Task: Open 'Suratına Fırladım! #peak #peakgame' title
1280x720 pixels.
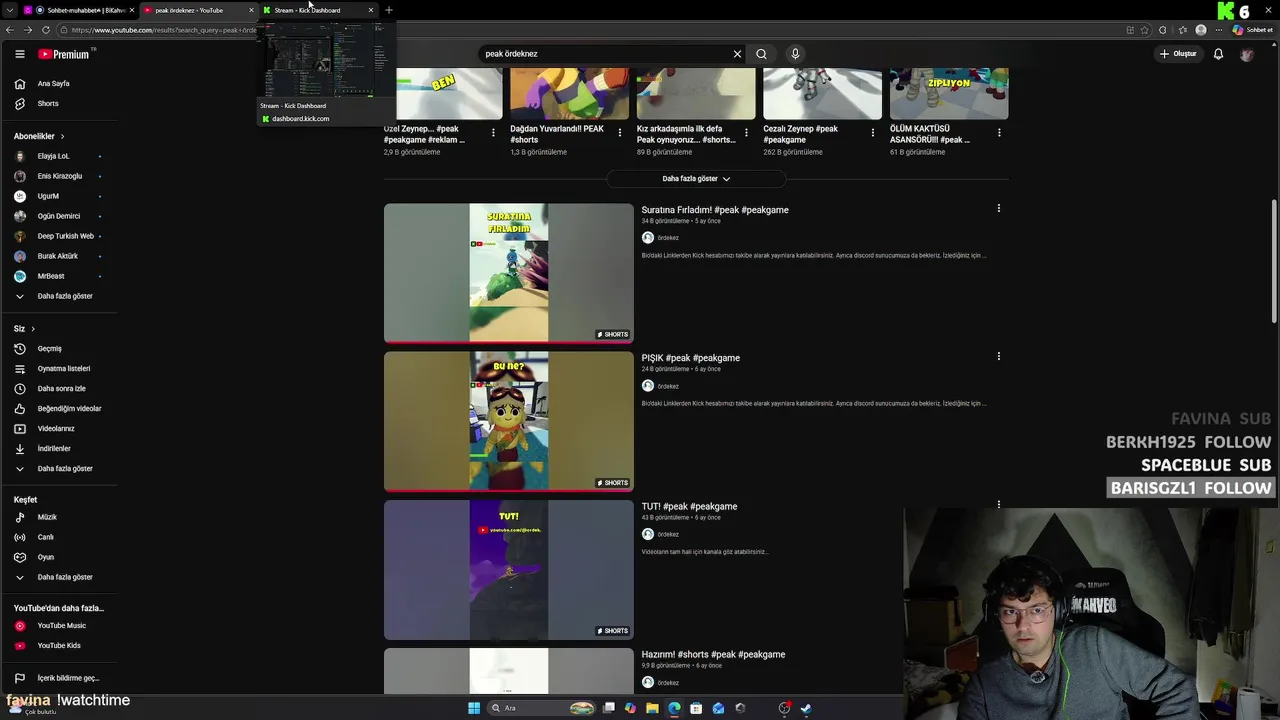Action: tap(715, 210)
